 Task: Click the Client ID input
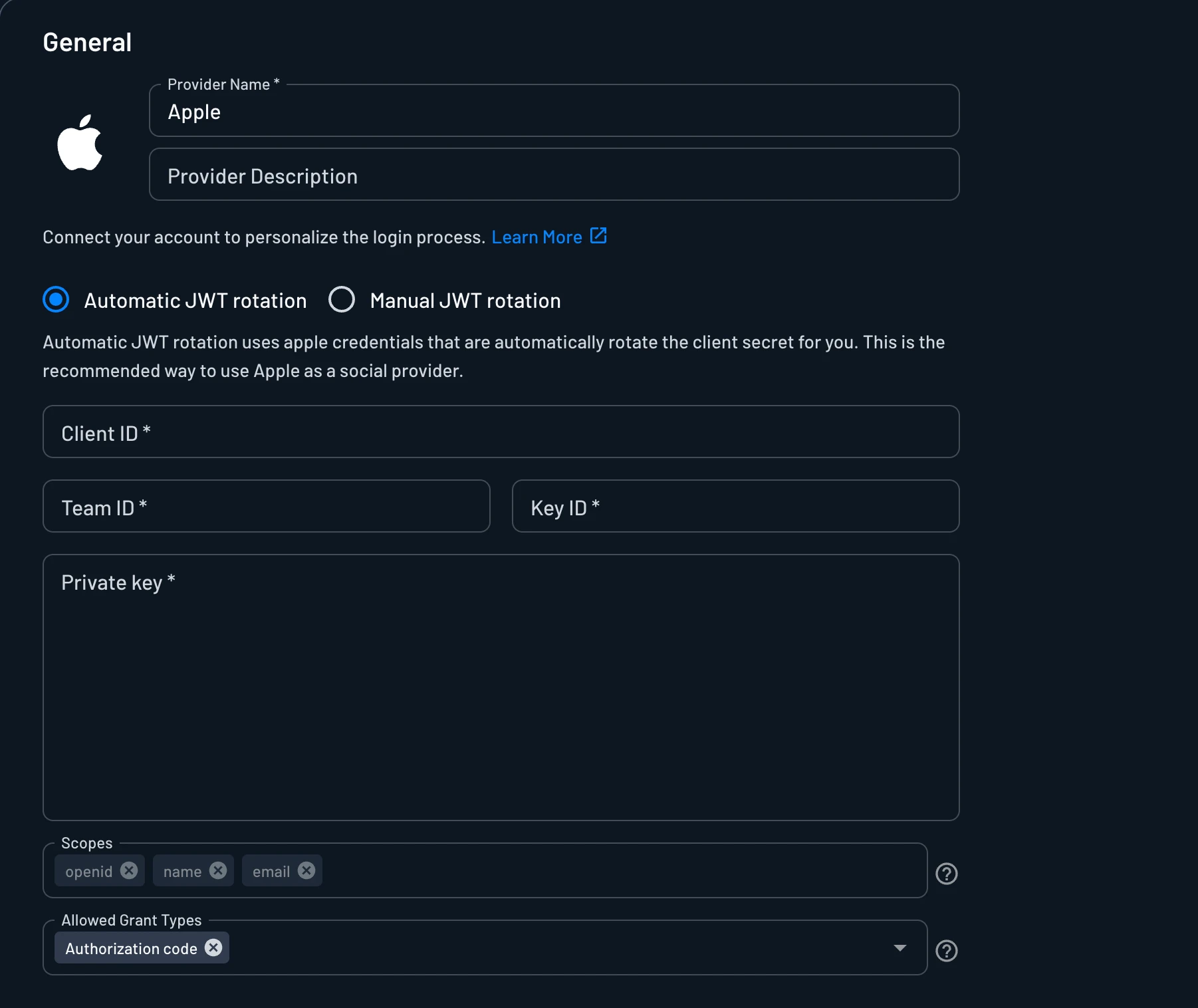coord(501,432)
